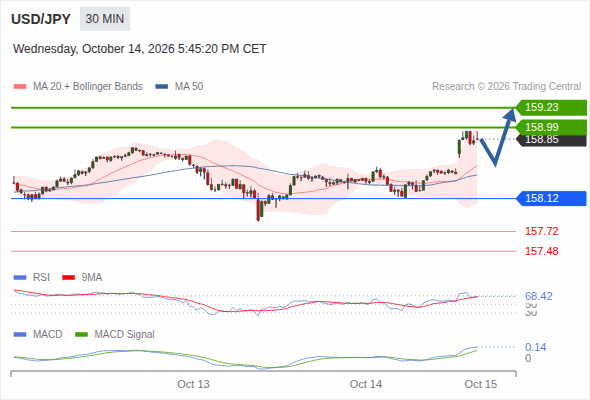Image resolution: width=590 pixels, height=400 pixels.
Task: Click the 158.85 current price tag
Action: coord(551,140)
